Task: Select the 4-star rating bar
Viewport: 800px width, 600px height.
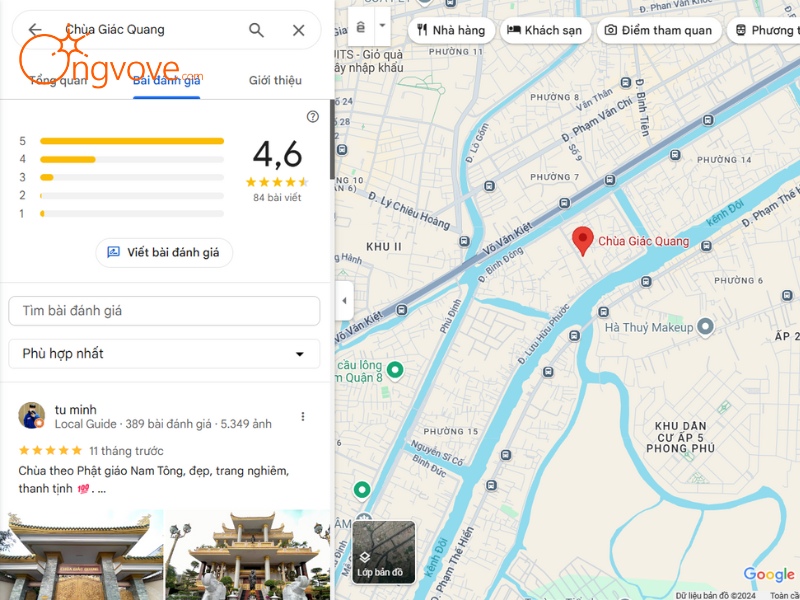Action: tap(132, 159)
